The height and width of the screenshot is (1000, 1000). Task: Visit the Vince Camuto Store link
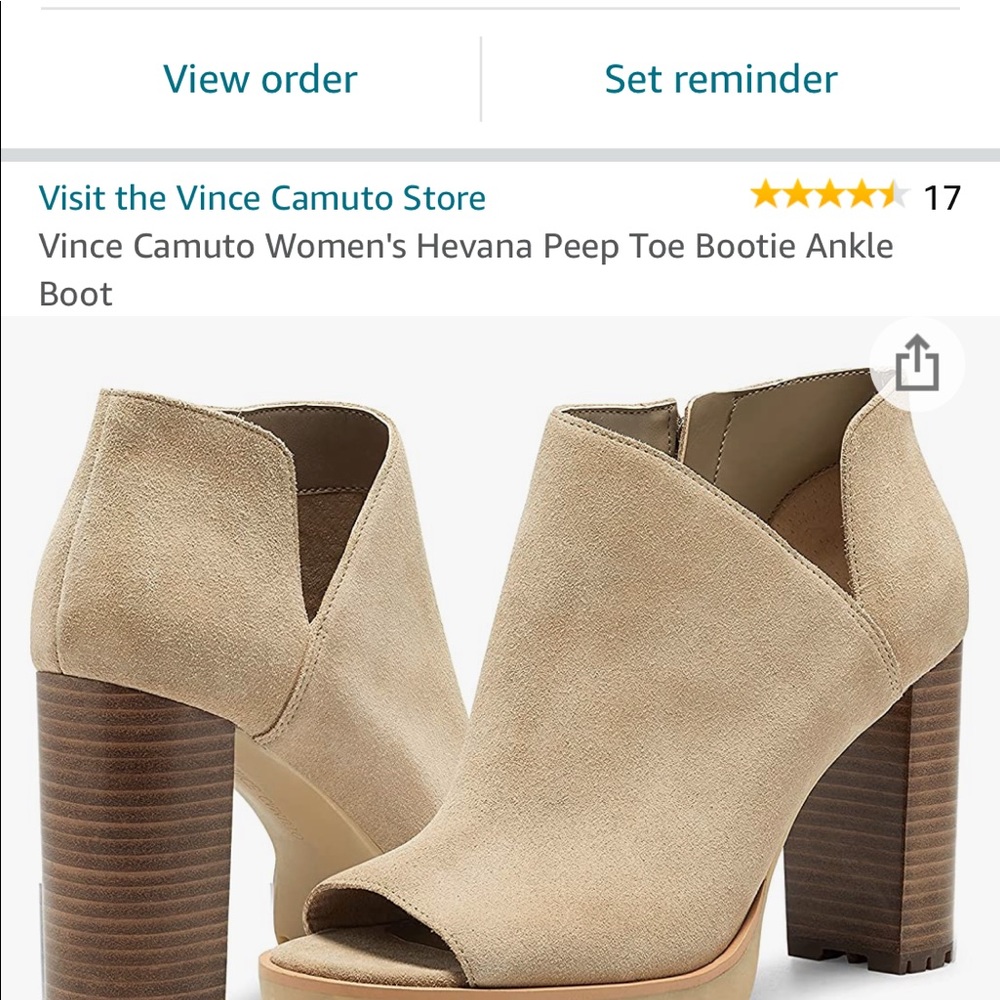261,198
